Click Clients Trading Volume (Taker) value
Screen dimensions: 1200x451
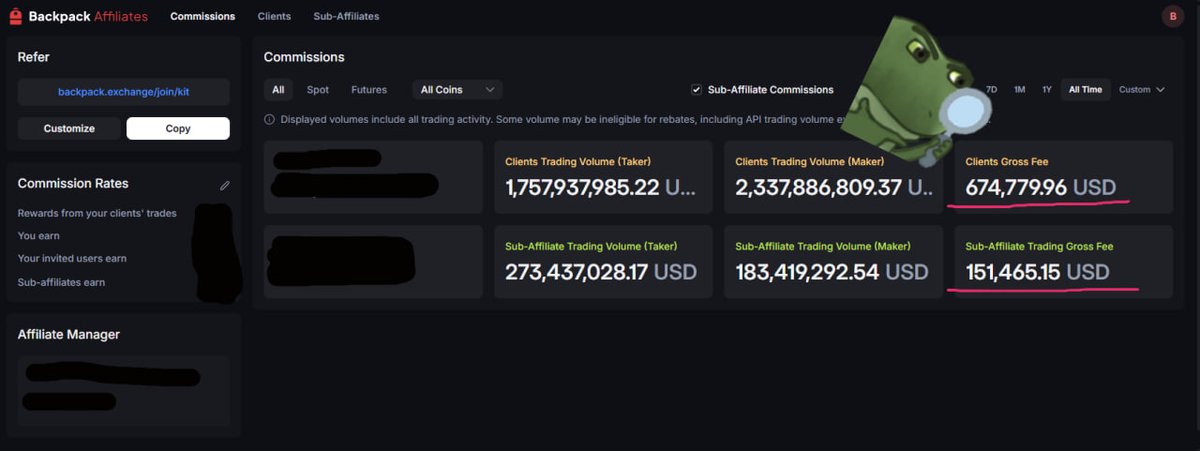coord(600,187)
